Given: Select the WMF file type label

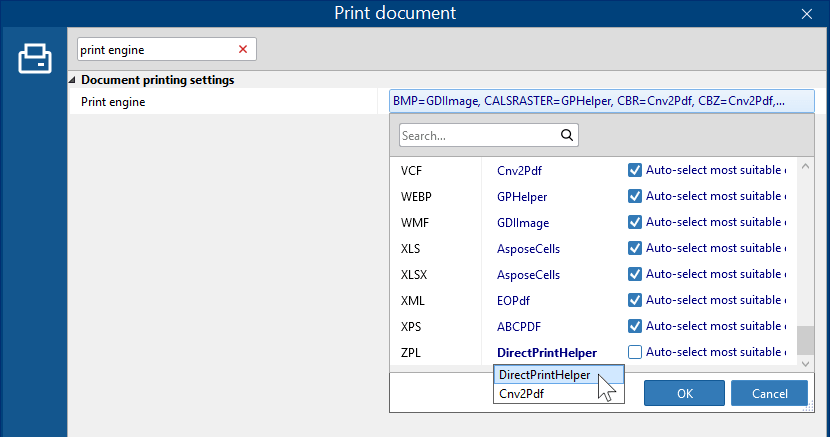Looking at the screenshot, I should point(414,223).
